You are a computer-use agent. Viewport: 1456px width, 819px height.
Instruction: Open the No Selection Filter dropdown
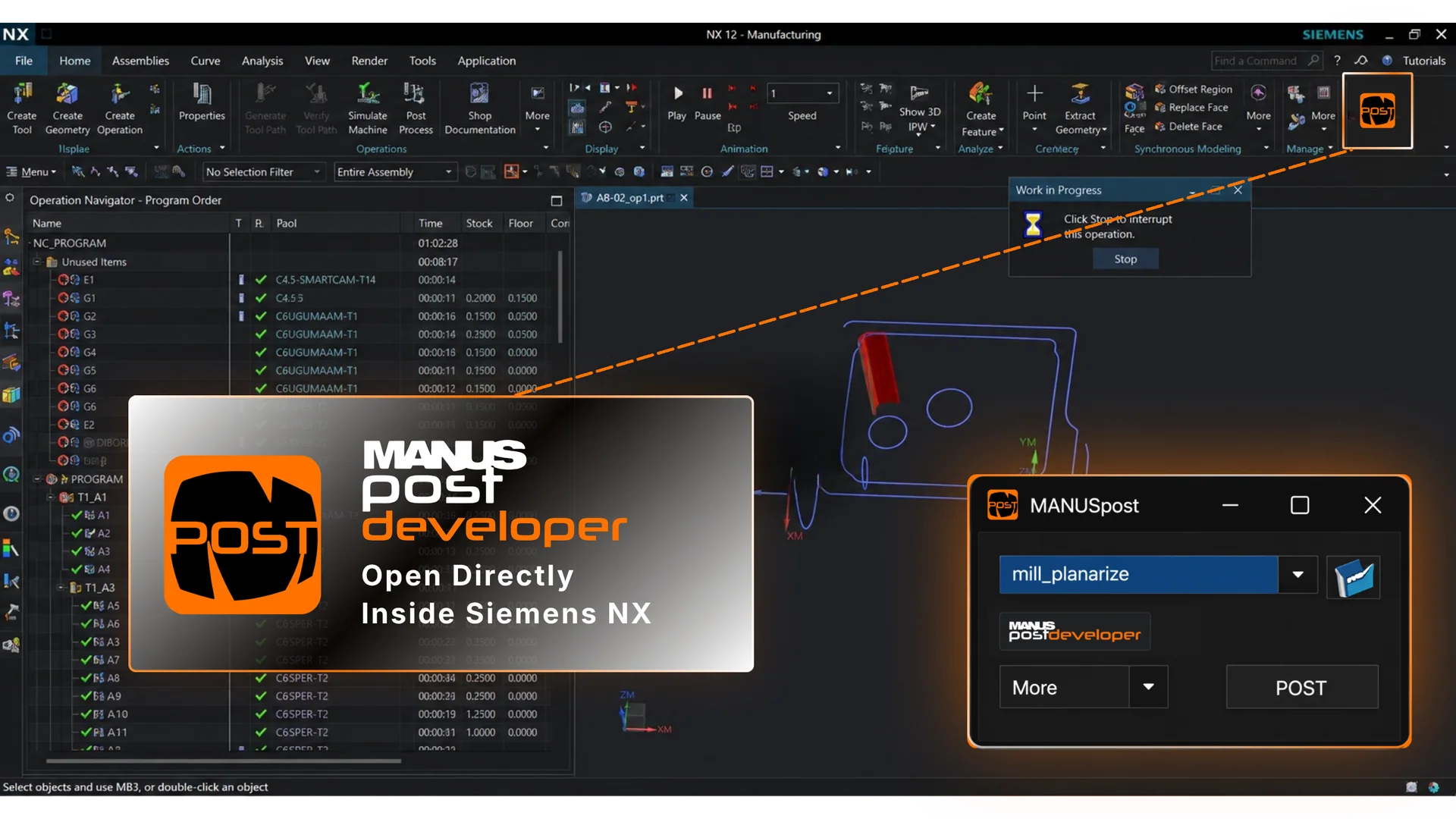coord(264,172)
